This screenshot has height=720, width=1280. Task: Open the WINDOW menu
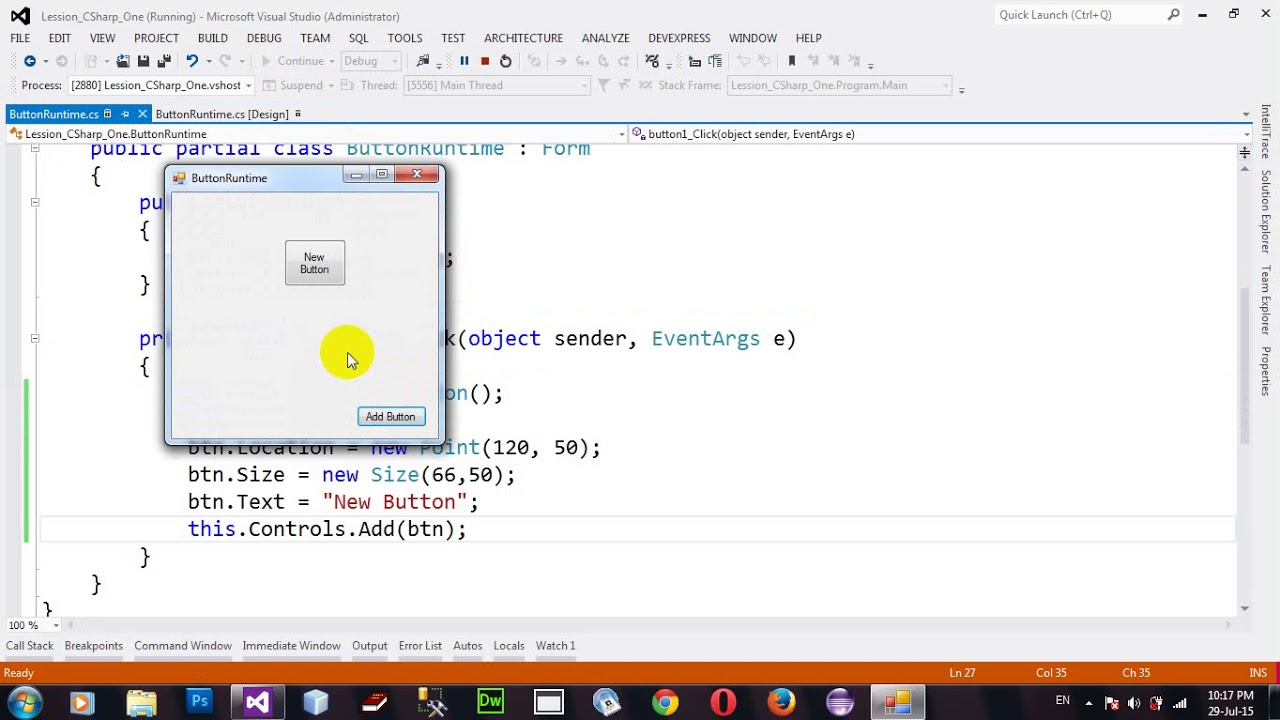pos(753,38)
